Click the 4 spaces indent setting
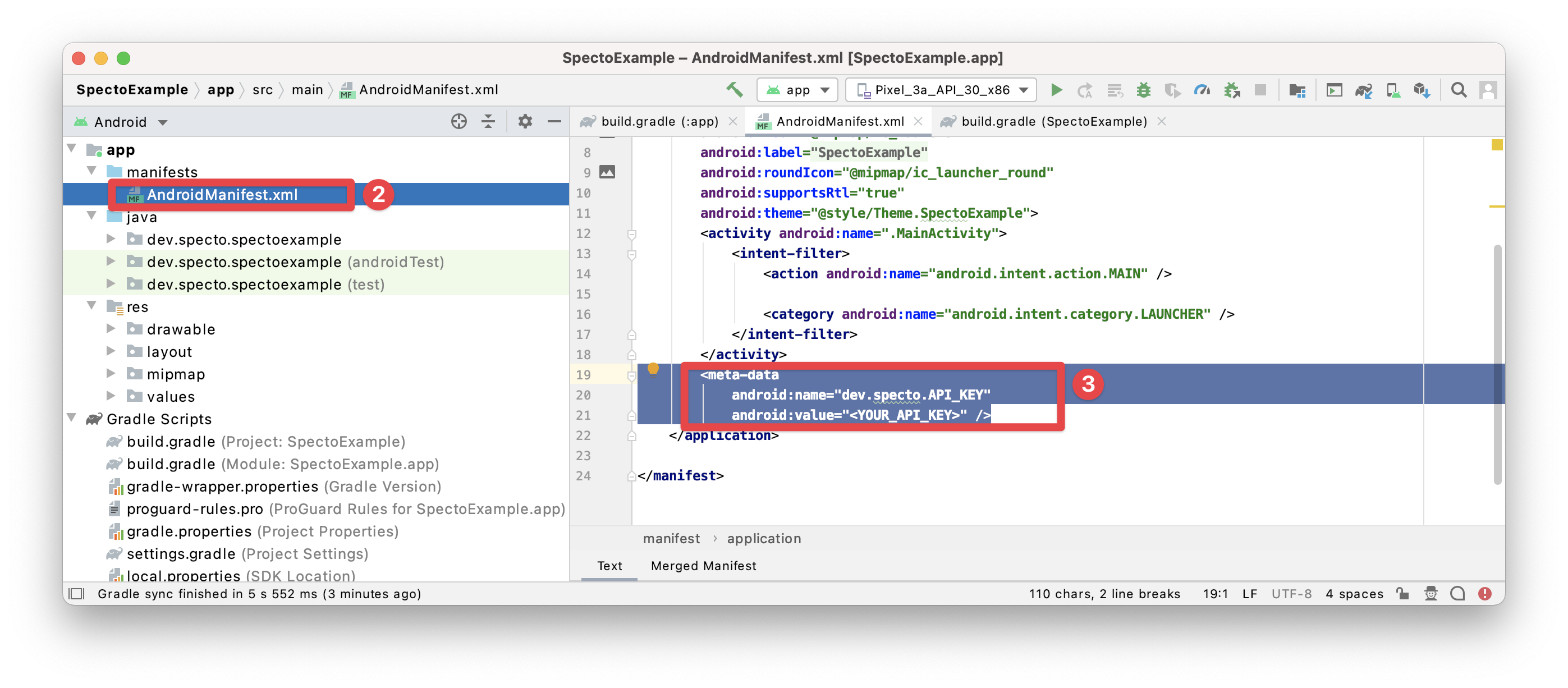 coord(1354,594)
